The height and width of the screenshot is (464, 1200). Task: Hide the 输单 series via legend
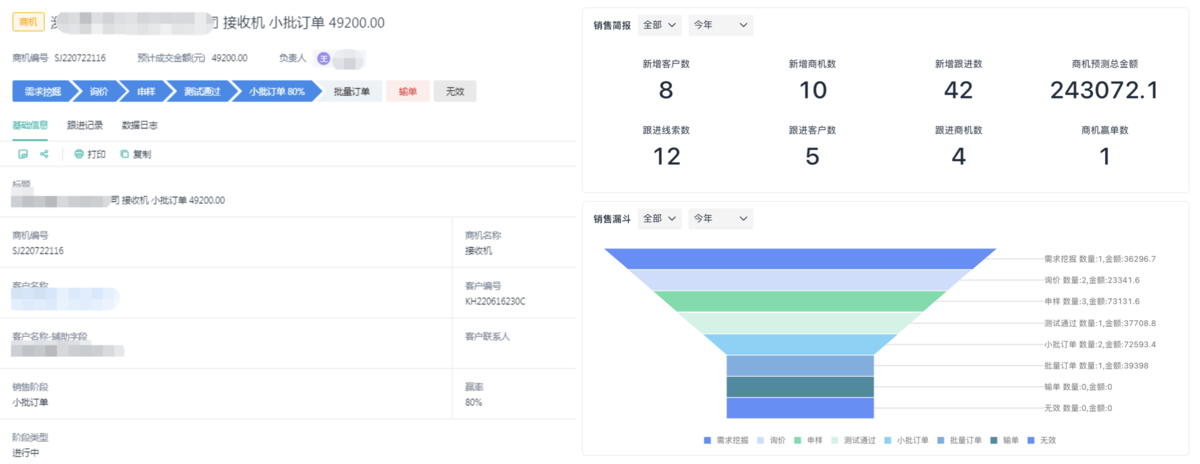click(1004, 440)
